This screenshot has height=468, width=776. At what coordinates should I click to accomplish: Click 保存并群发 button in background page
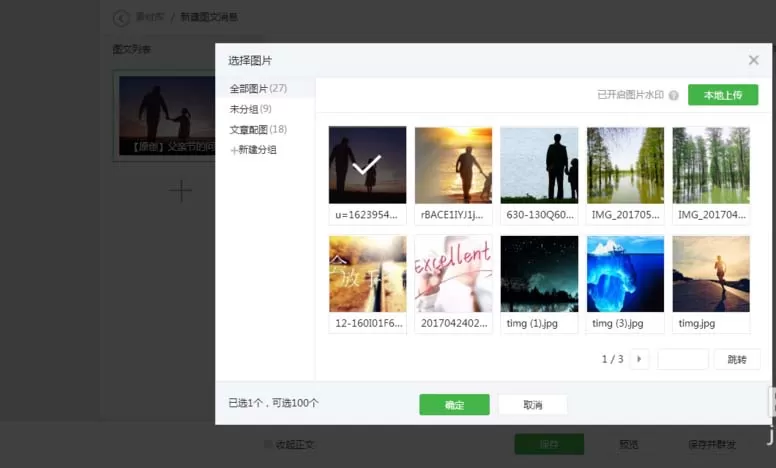pos(712,444)
